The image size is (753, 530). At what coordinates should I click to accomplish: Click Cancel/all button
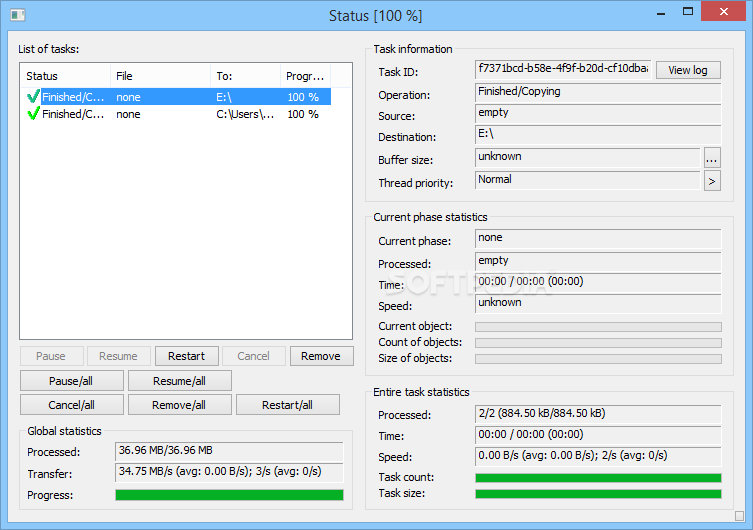click(72, 405)
